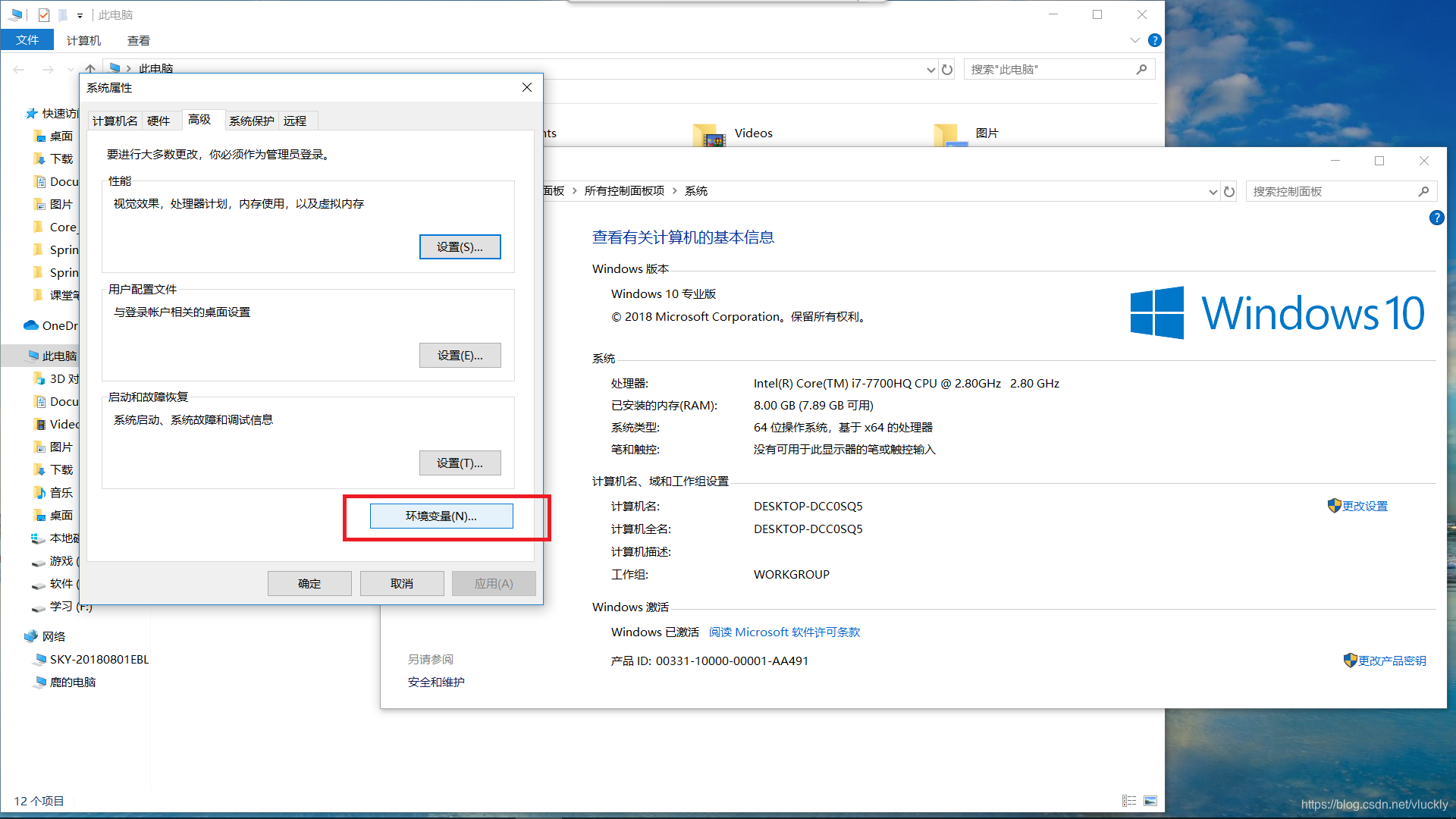Expand the Explorer ribbon chevron
1456x819 pixels.
click(x=1134, y=41)
